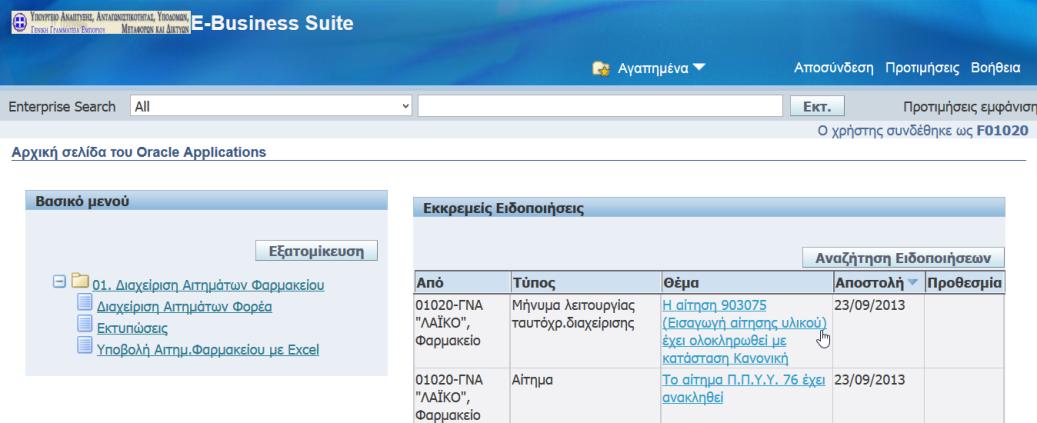Click the Προθεσμία column header
Viewport: 1037px width, 423px height.
coord(964,283)
